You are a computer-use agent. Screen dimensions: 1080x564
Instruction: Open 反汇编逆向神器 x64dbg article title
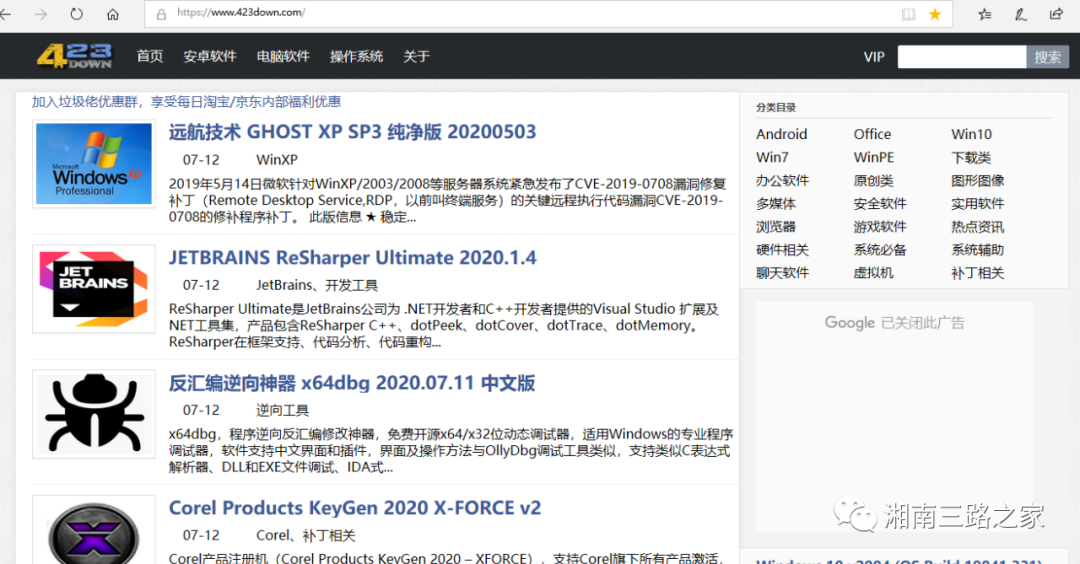352,383
